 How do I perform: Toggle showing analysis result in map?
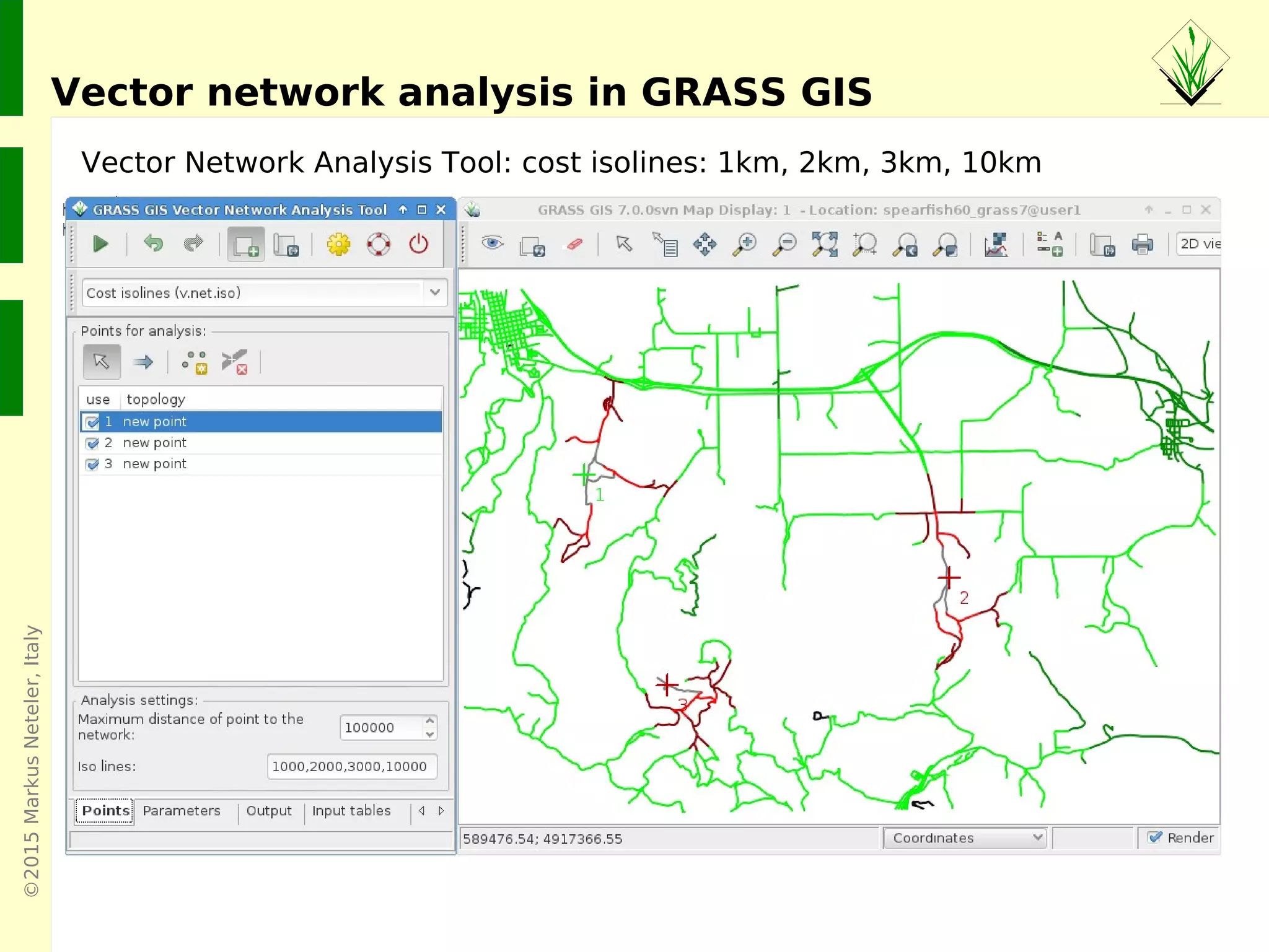246,244
